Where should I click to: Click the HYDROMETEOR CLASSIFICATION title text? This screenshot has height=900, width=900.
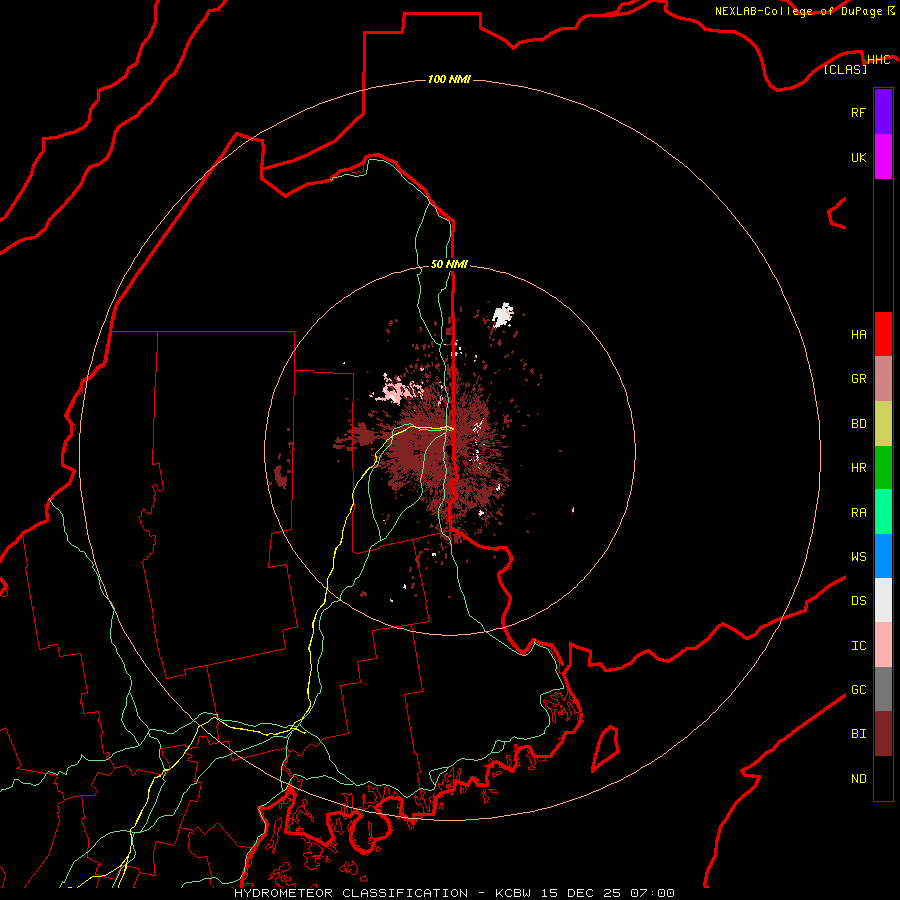pyautogui.click(x=351, y=893)
